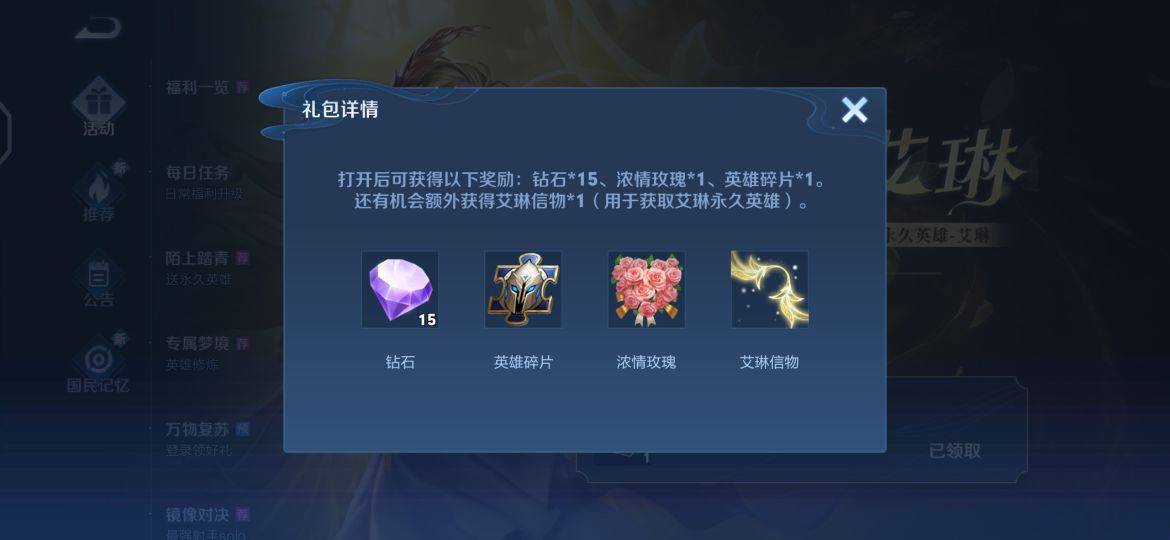
Task: Open the 公告 calendar sidebar icon
Action: (x=98, y=281)
